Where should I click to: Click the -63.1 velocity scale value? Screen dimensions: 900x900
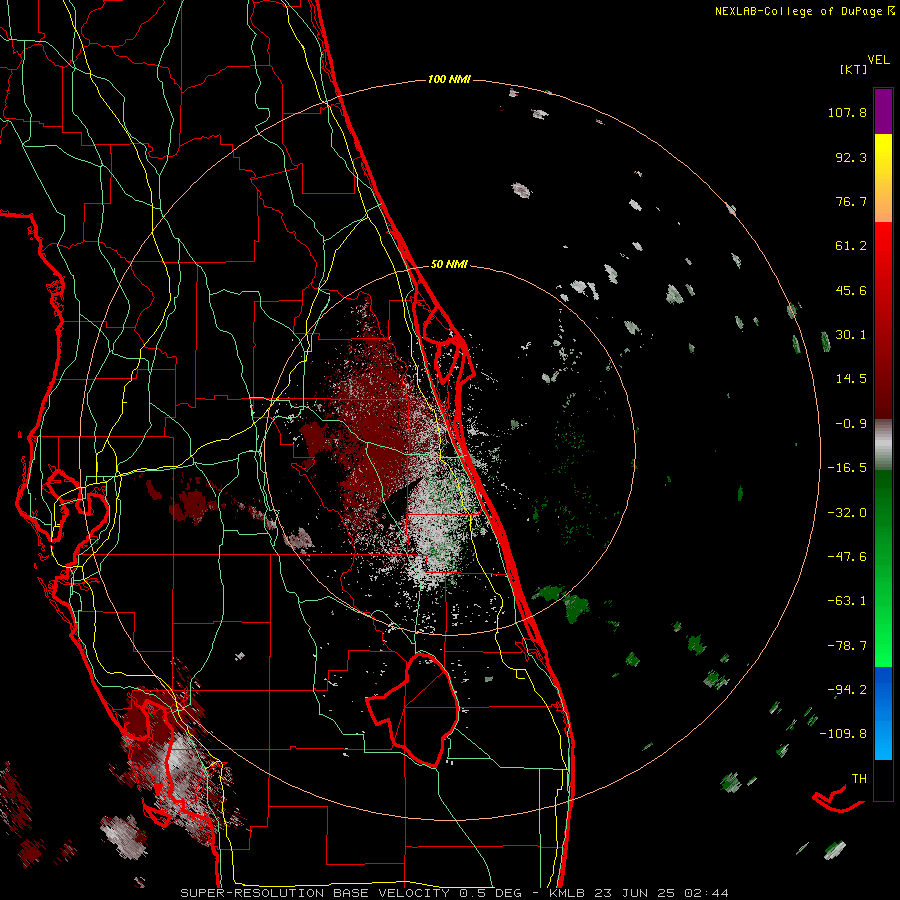[847, 601]
